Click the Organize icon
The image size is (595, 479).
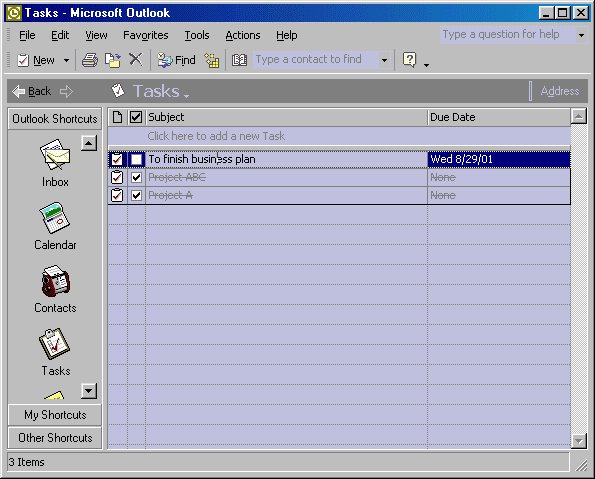pyautogui.click(x=212, y=60)
